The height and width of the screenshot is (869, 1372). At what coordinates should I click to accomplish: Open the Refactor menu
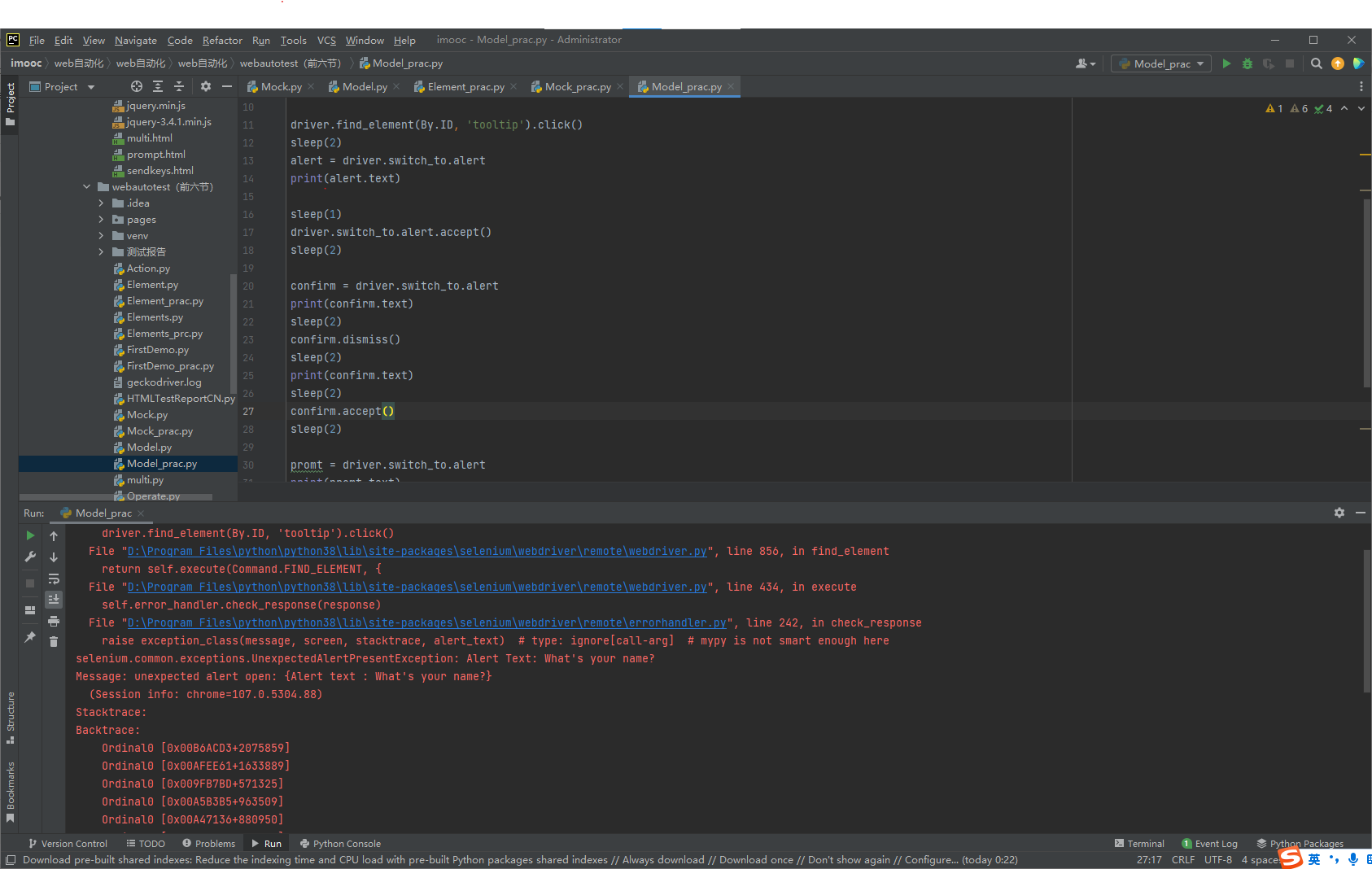click(x=222, y=40)
